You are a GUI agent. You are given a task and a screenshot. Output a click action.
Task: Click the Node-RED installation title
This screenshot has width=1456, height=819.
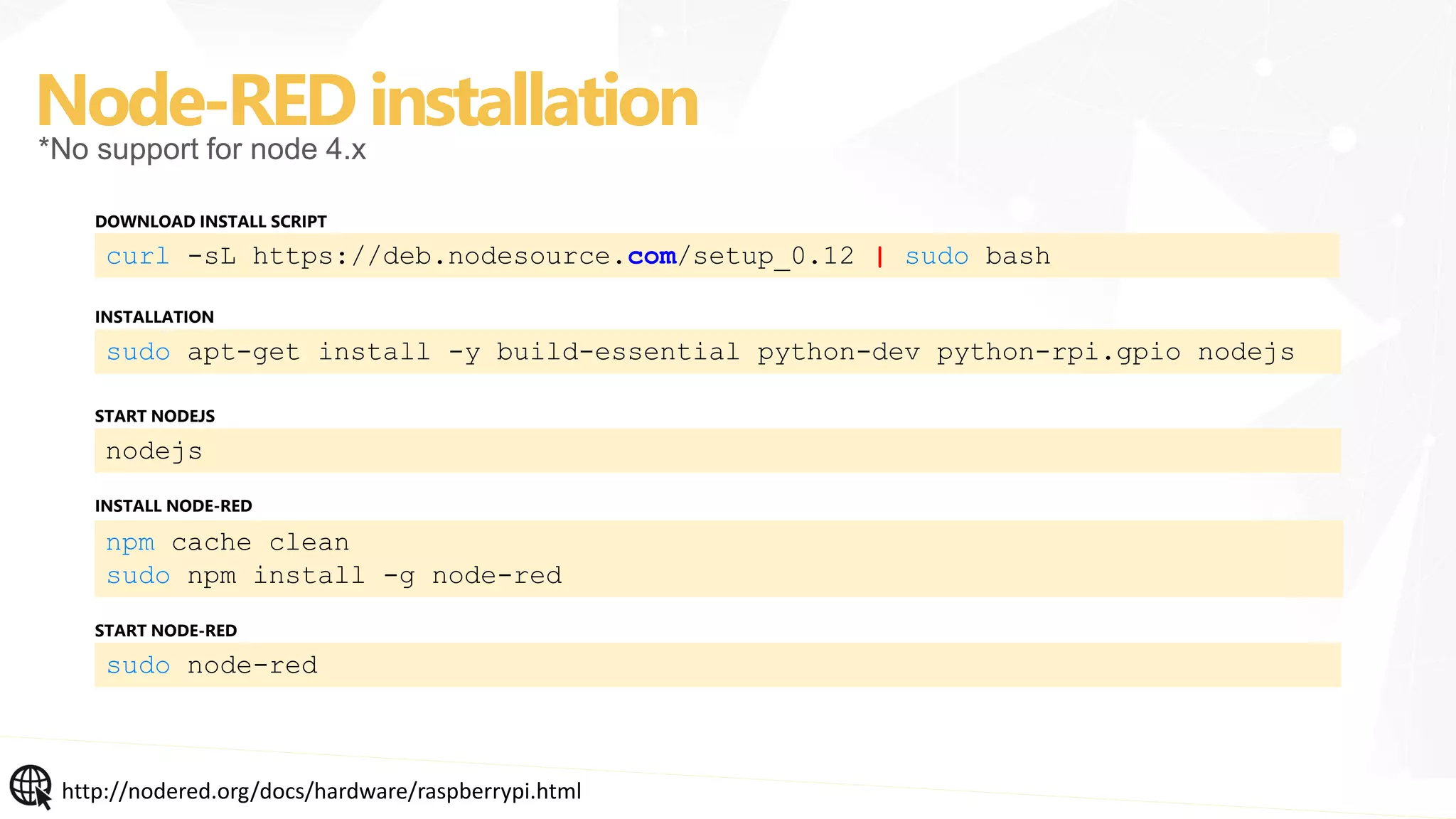click(x=366, y=101)
